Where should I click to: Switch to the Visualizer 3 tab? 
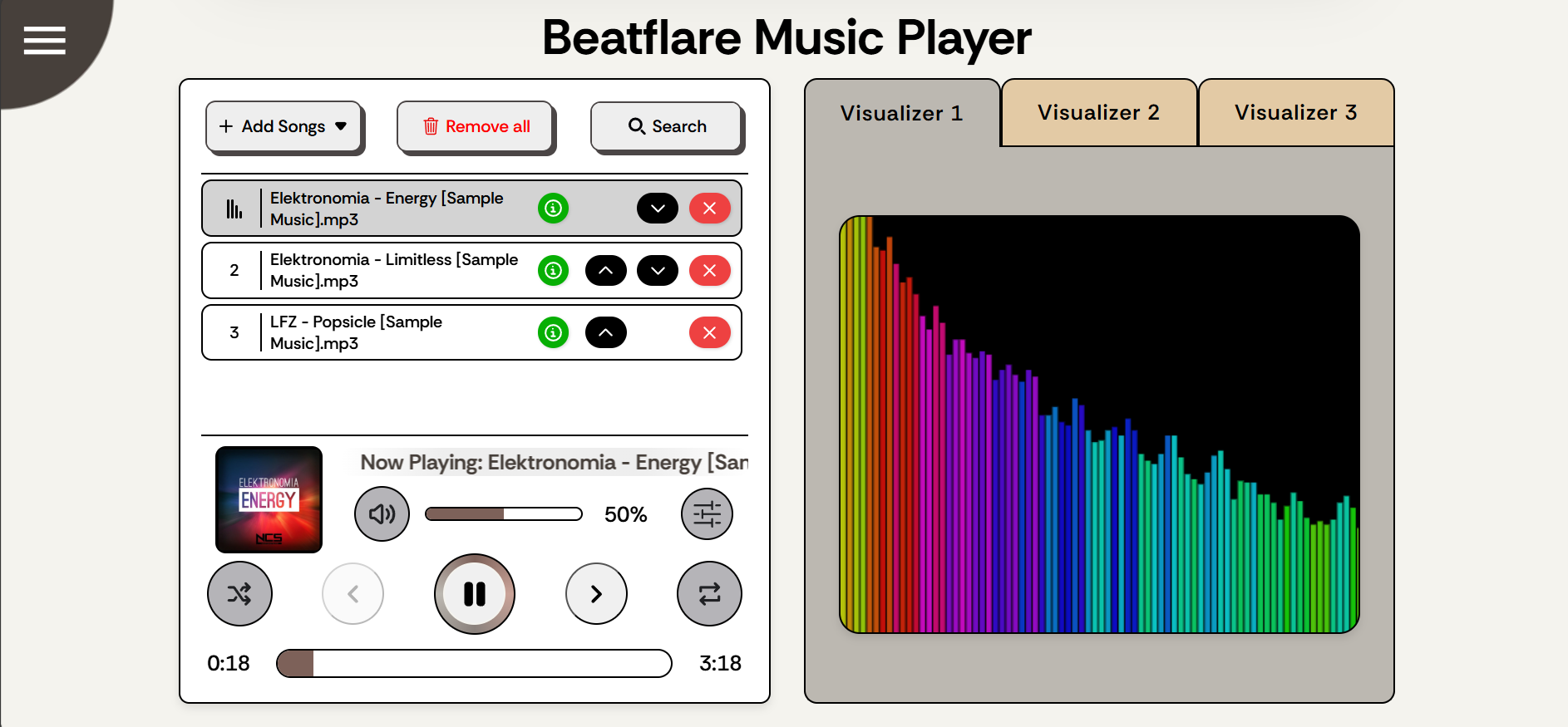coord(1295,113)
